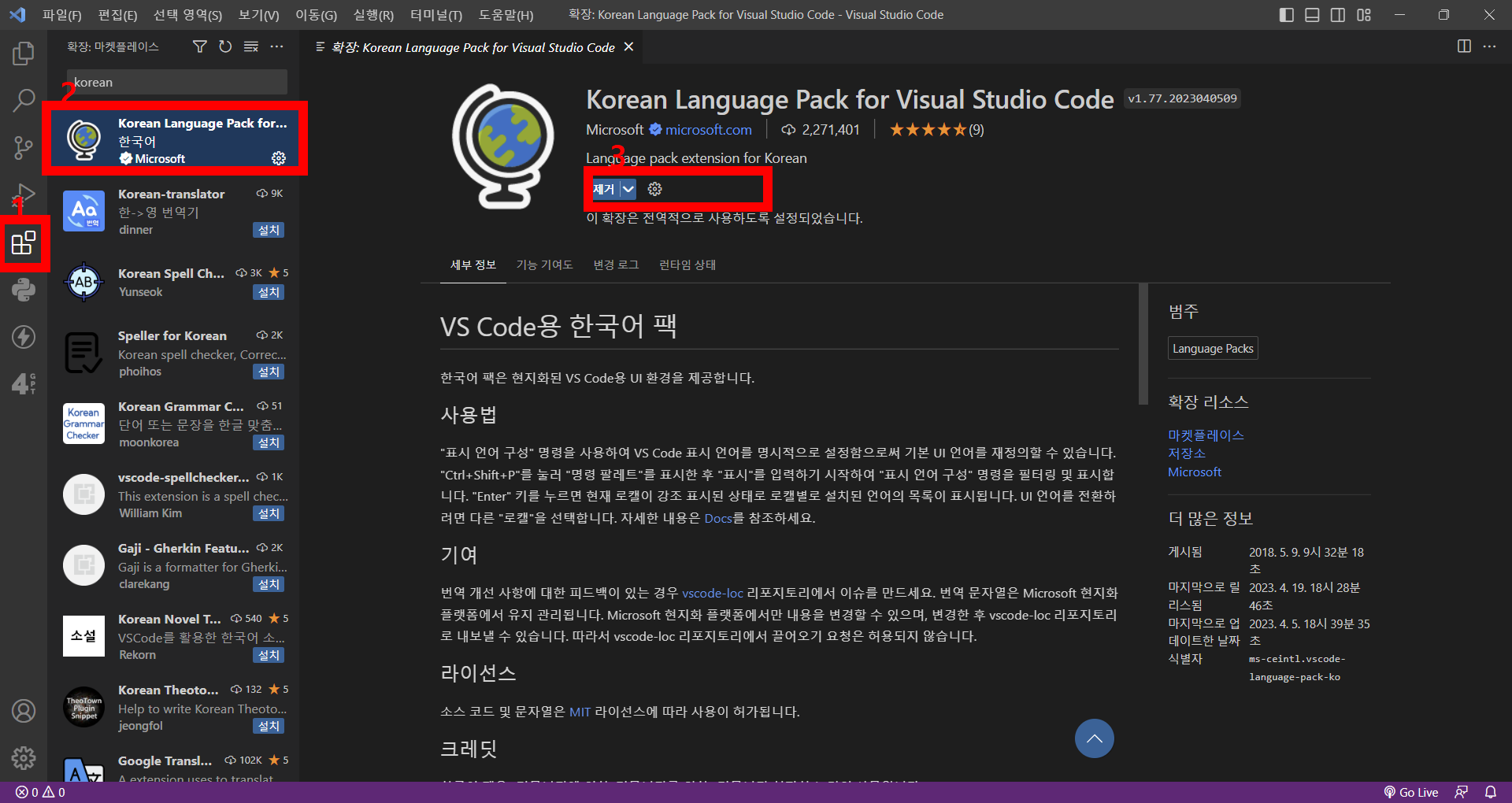
Task: Switch to the 기능 기여도 tab
Action: coord(544,265)
